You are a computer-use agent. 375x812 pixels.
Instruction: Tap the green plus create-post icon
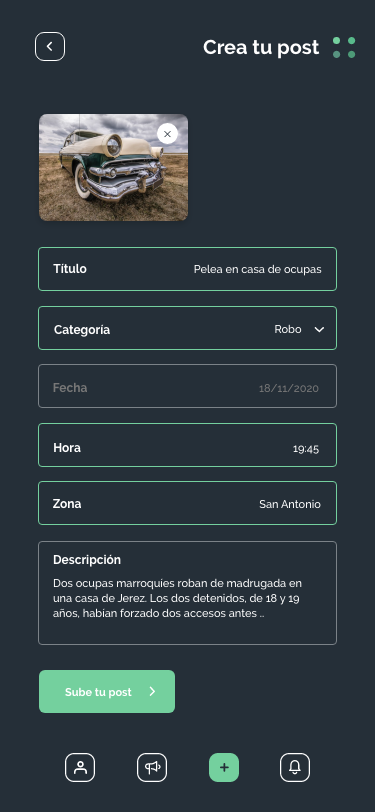[x=224, y=767]
